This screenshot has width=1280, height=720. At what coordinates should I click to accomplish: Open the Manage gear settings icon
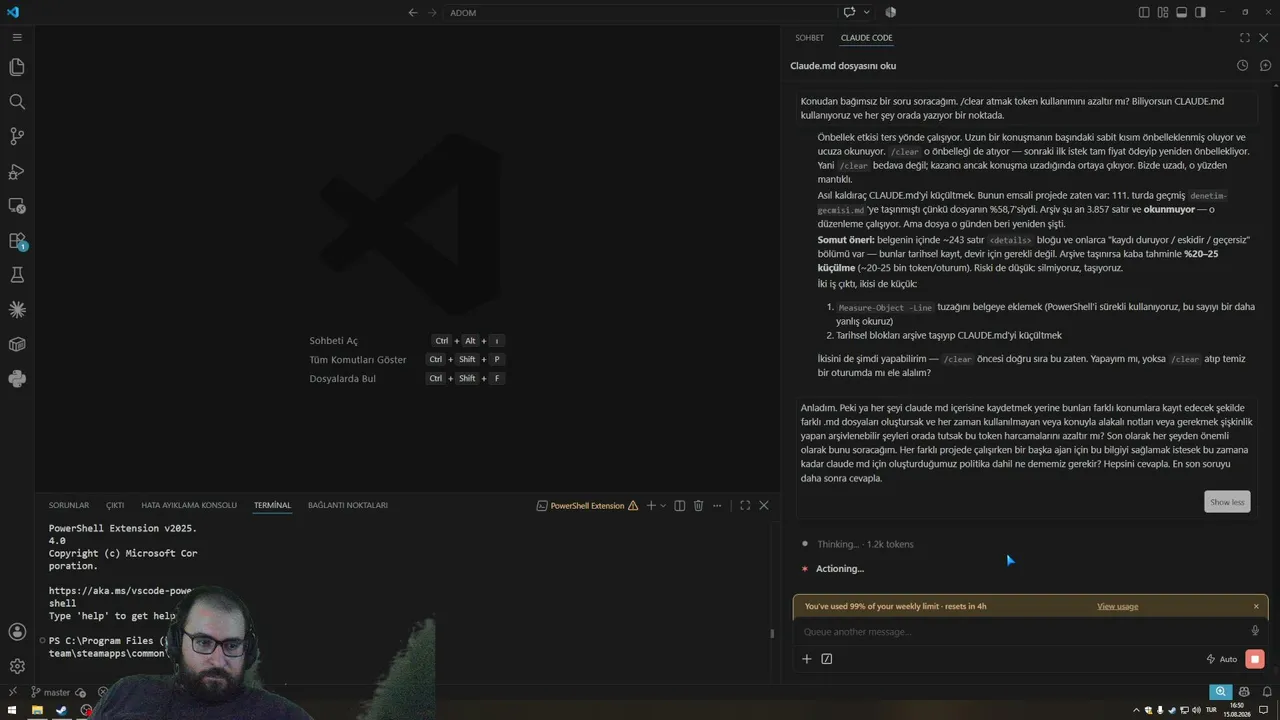(x=17, y=666)
